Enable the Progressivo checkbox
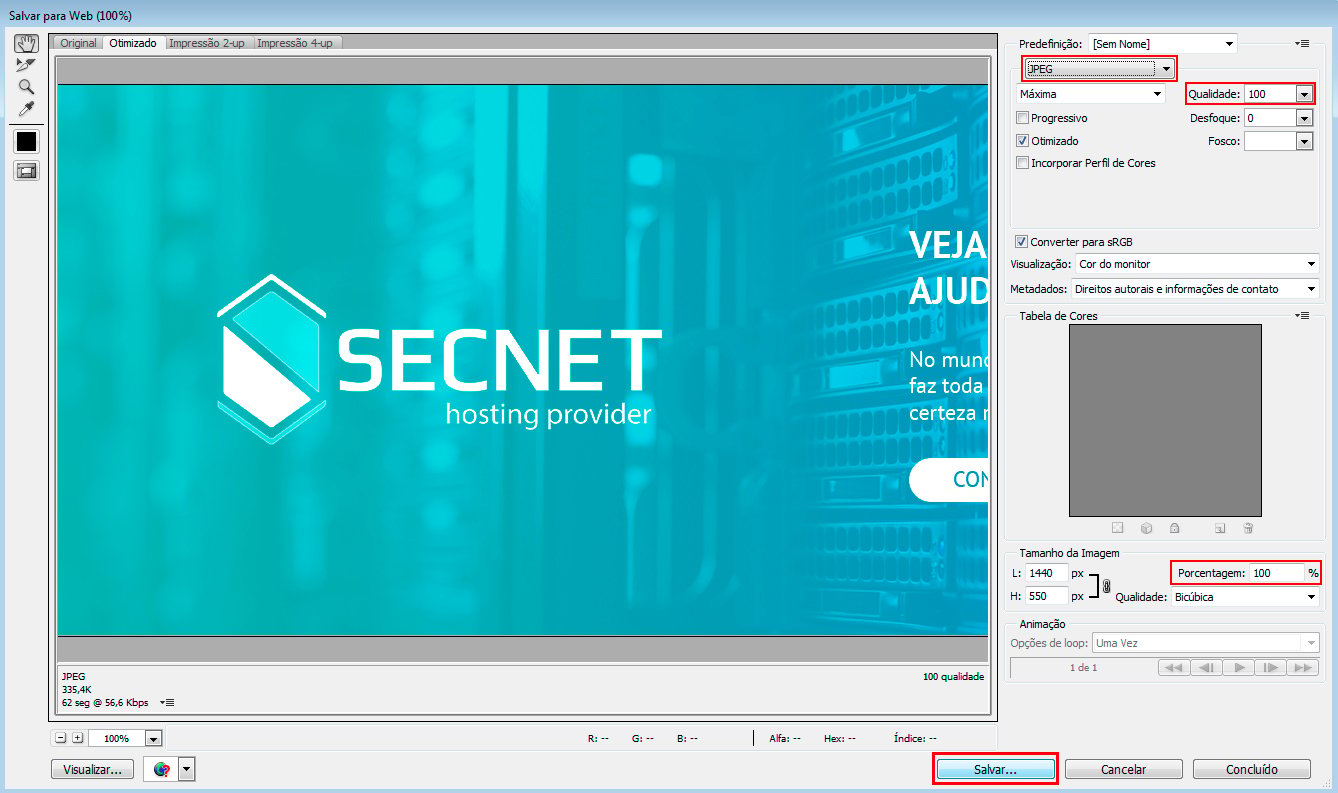The height and width of the screenshot is (793, 1338). pyautogui.click(x=1022, y=118)
